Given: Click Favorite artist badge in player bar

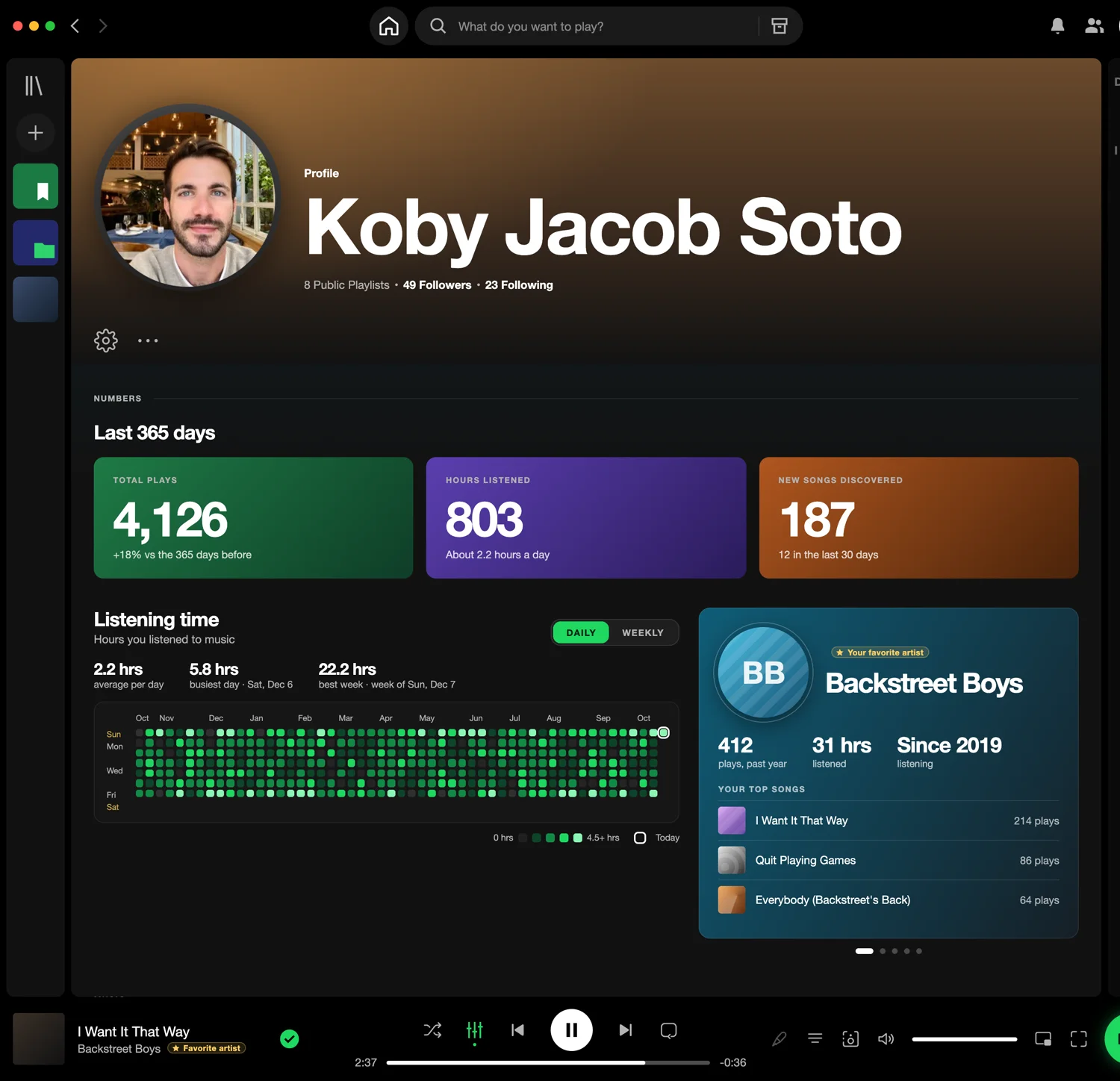Looking at the screenshot, I should (x=207, y=1048).
